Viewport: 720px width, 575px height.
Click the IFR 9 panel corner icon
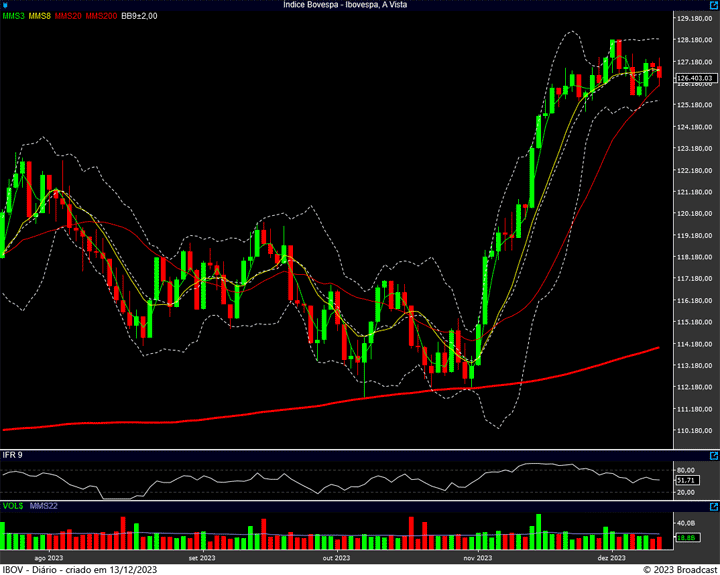point(712,455)
